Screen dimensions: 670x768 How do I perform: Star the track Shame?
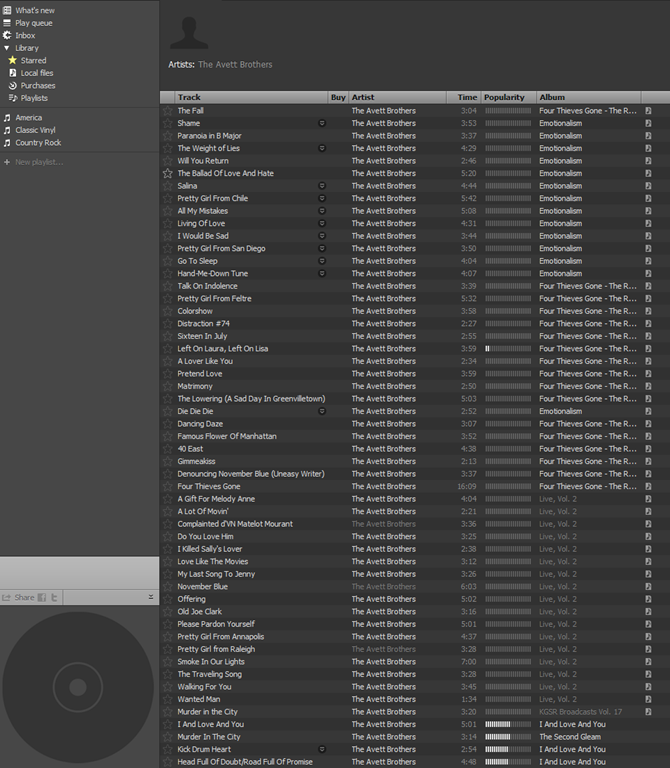(x=168, y=123)
